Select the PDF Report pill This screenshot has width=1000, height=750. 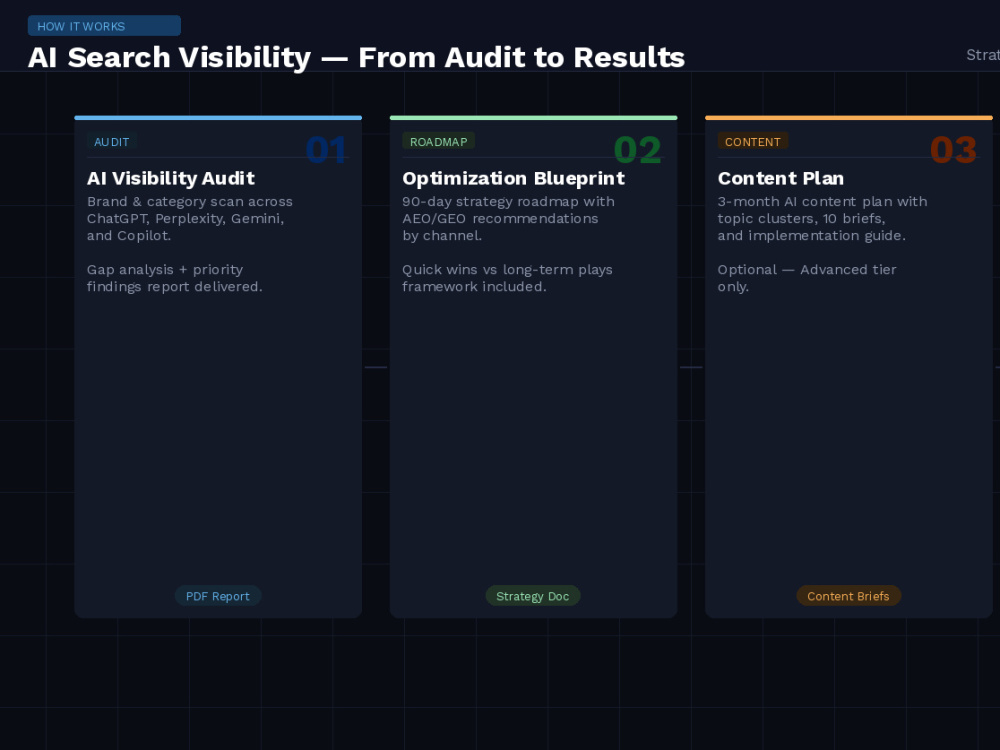click(x=217, y=596)
